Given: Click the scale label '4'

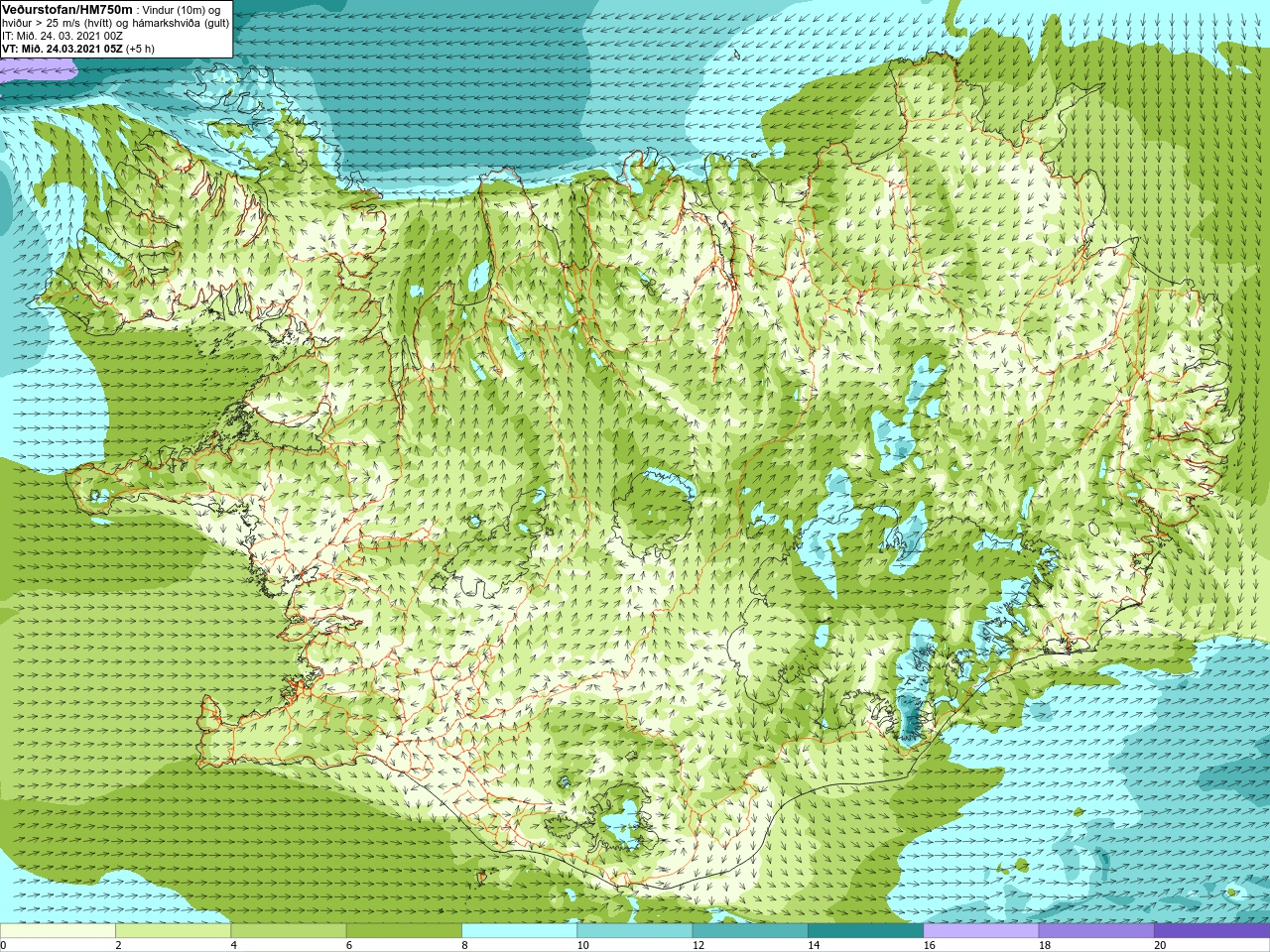Looking at the screenshot, I should (x=233, y=945).
